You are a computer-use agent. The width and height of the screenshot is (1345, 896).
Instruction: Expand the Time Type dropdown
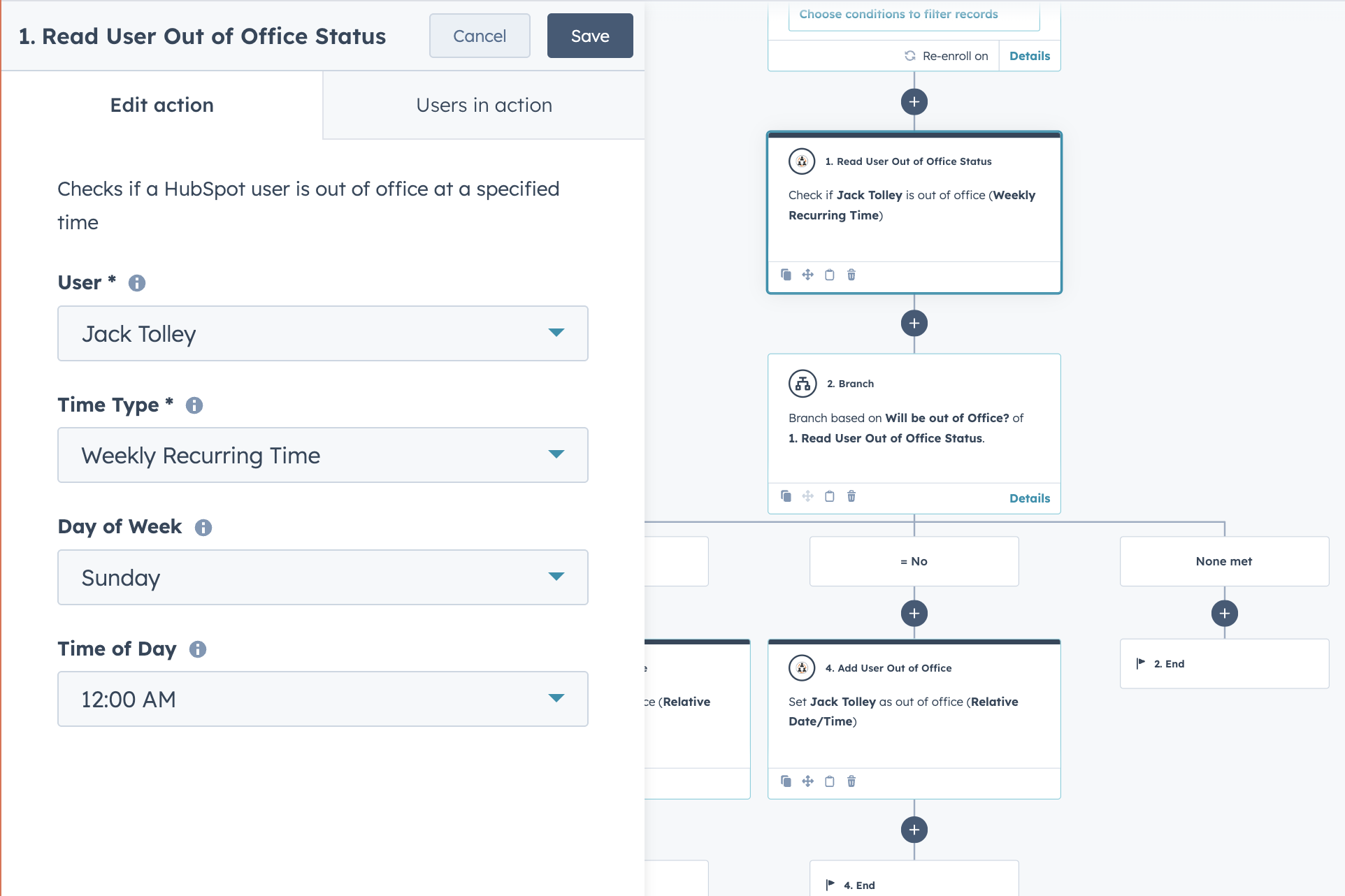(x=322, y=455)
